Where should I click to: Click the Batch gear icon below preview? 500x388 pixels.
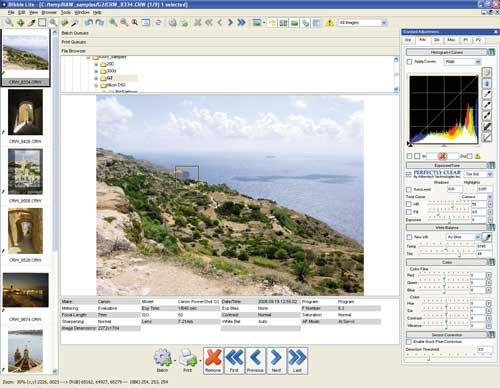162,358
